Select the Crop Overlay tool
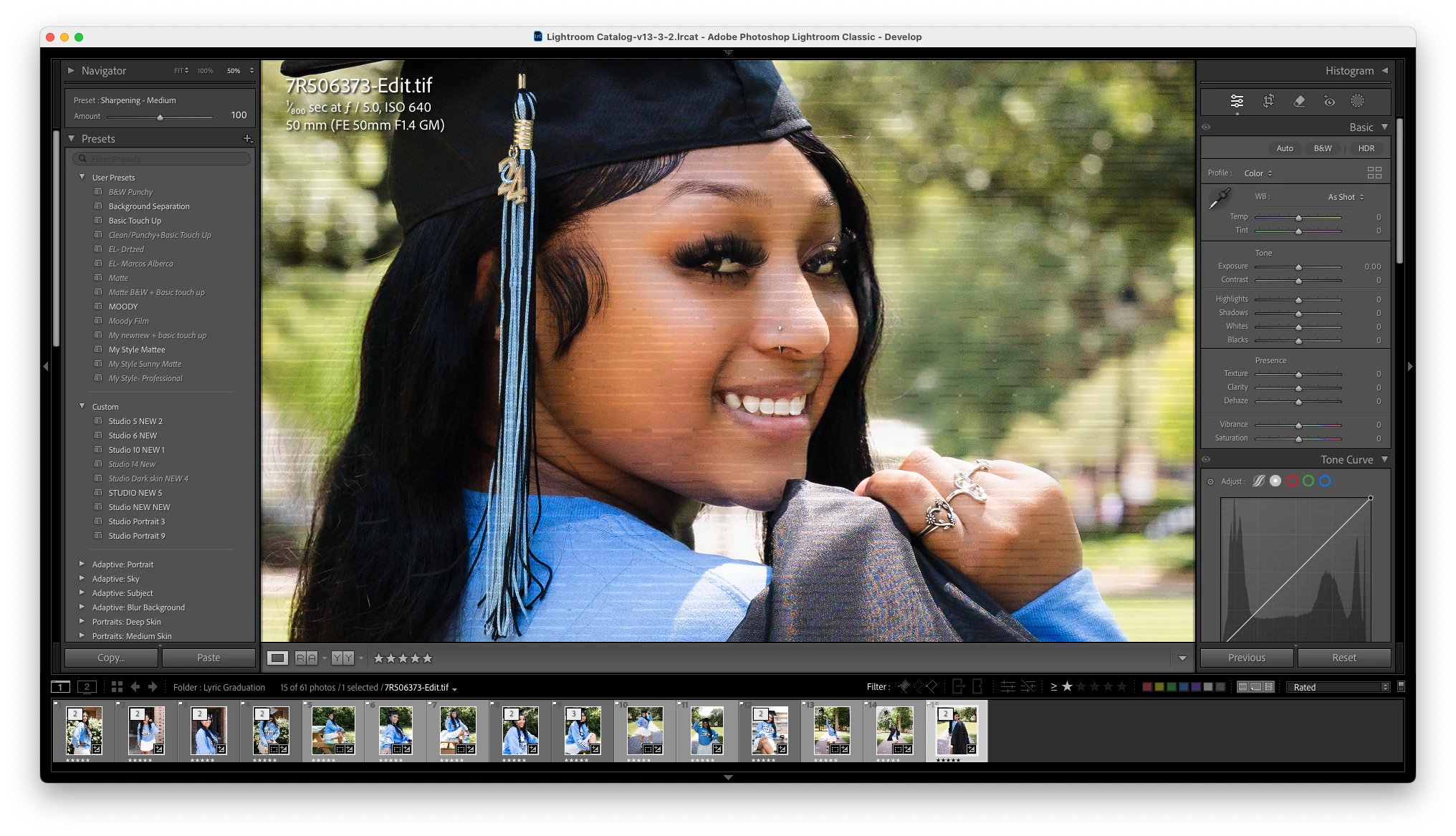Screen dimensions: 1456x836 click(x=1268, y=101)
